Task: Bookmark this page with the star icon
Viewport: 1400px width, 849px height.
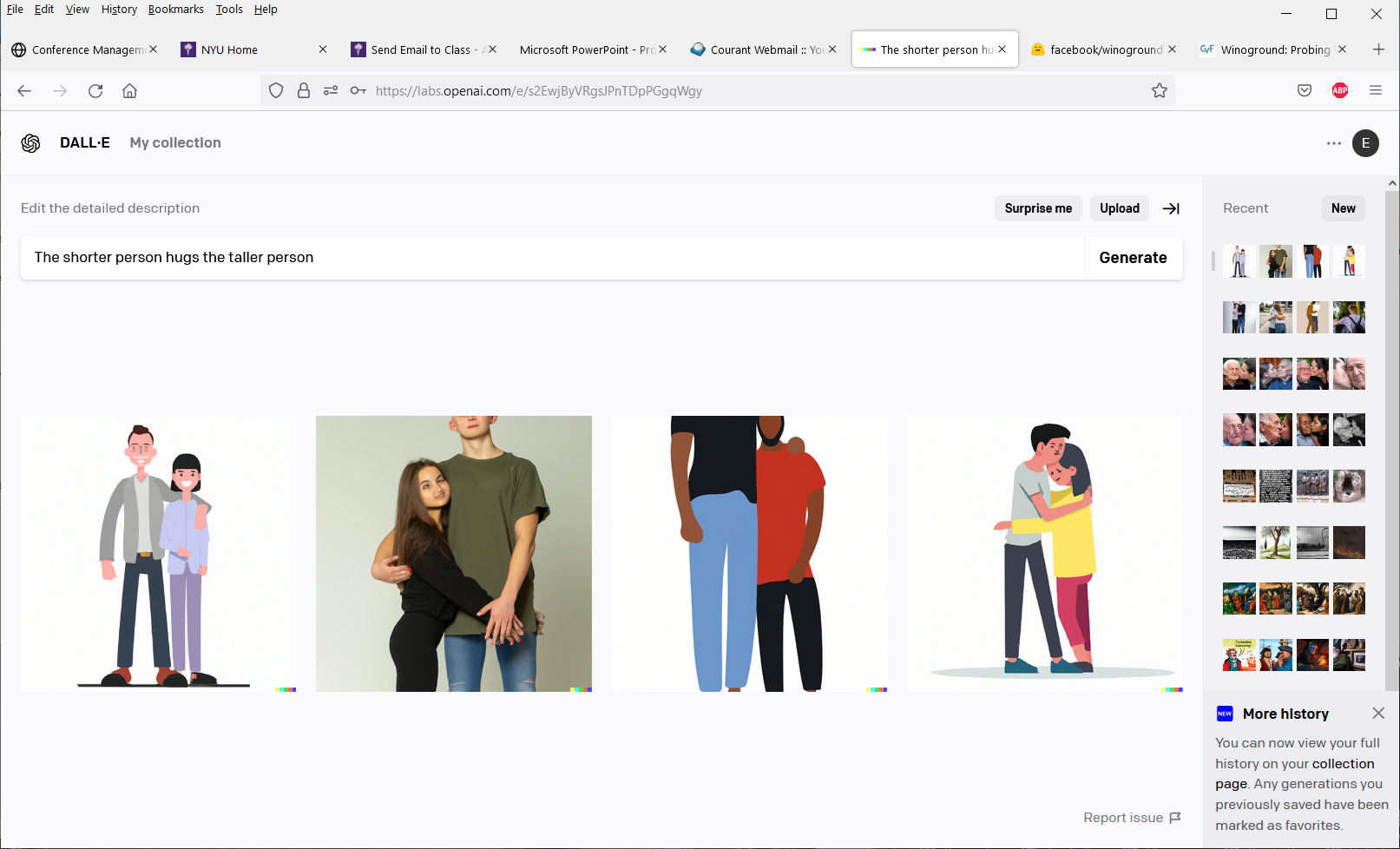Action: pyautogui.click(x=1159, y=91)
